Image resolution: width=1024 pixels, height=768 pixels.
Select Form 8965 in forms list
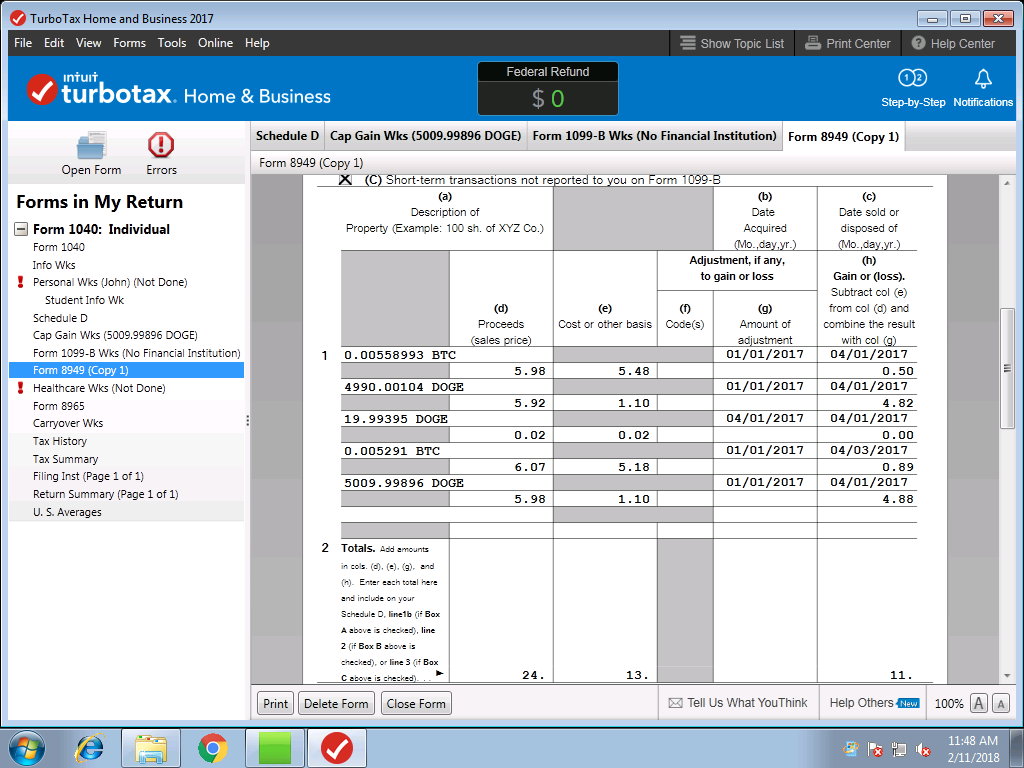tap(59, 406)
